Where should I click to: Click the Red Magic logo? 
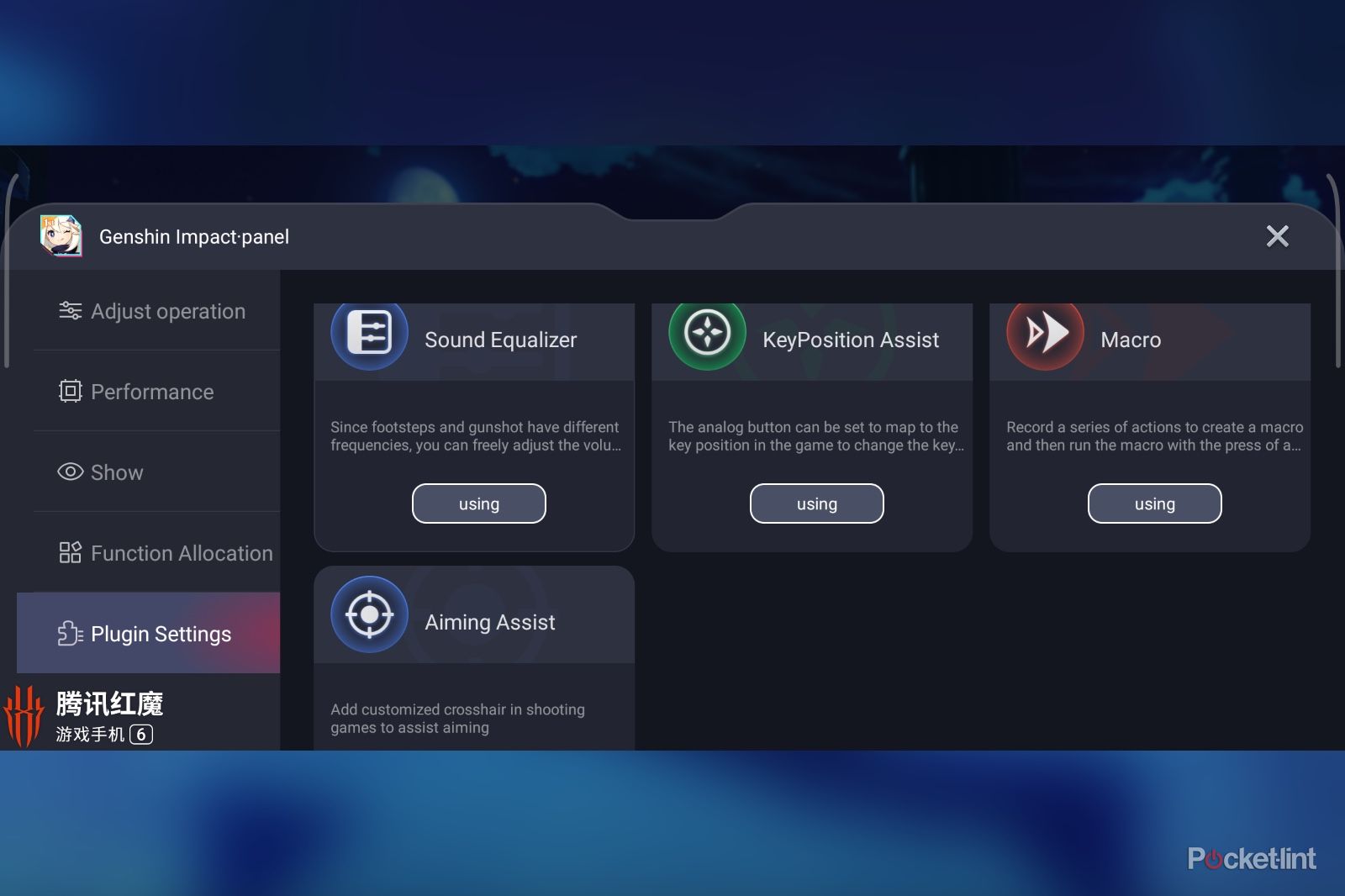pos(24,715)
